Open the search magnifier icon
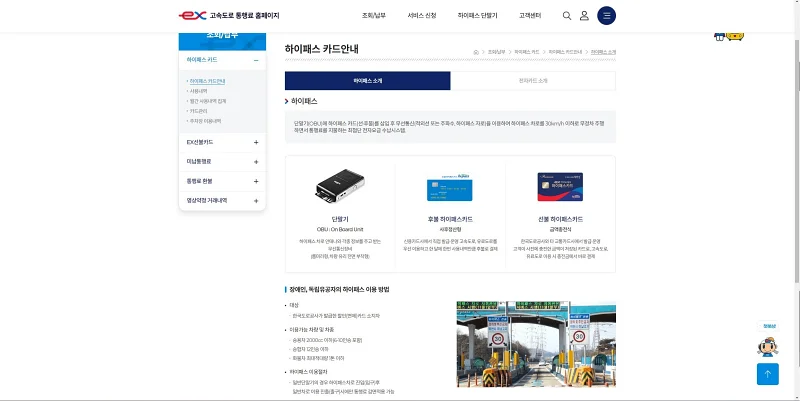 (x=567, y=16)
